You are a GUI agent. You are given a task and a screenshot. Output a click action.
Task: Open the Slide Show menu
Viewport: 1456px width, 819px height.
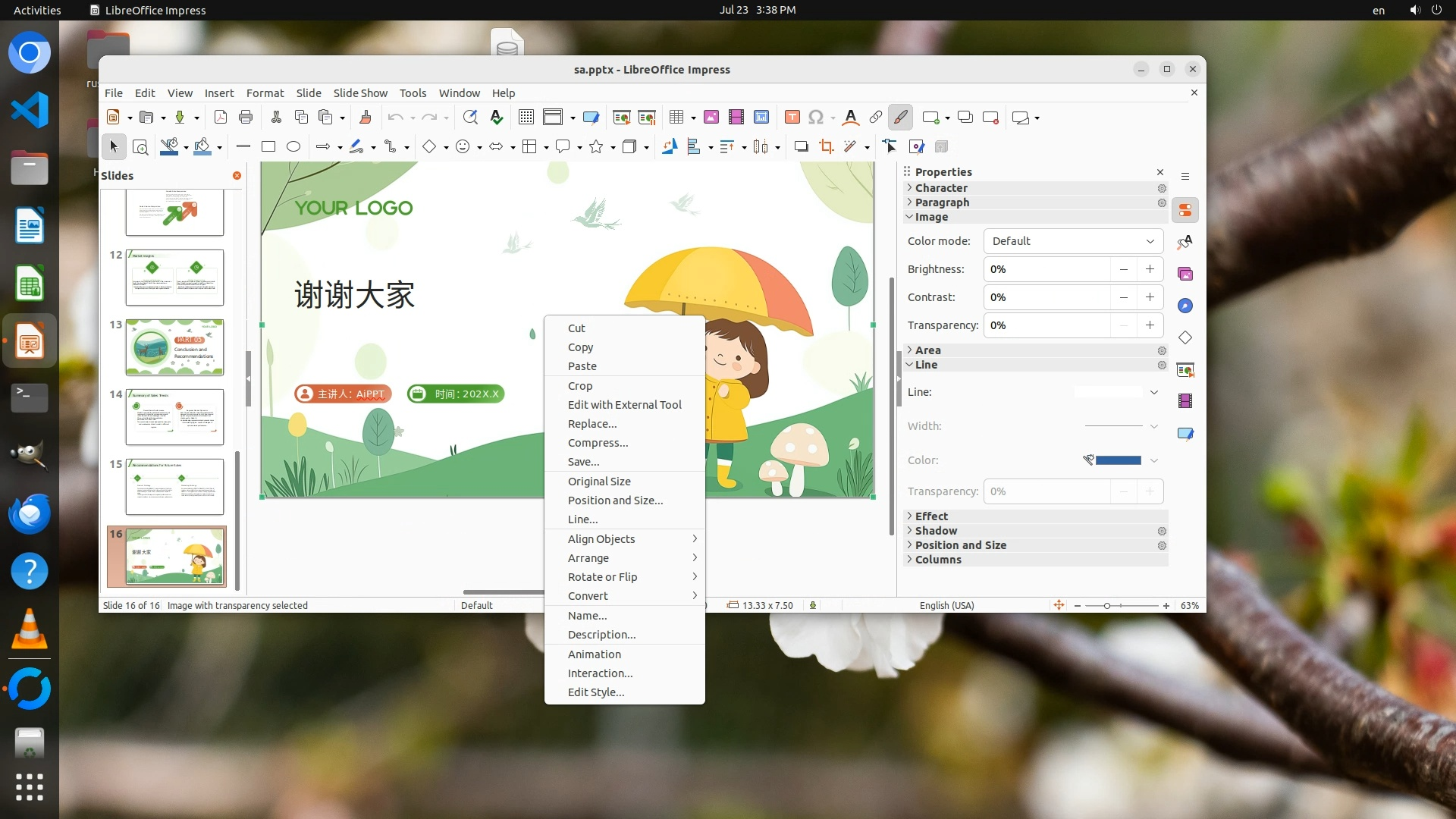[x=360, y=93]
